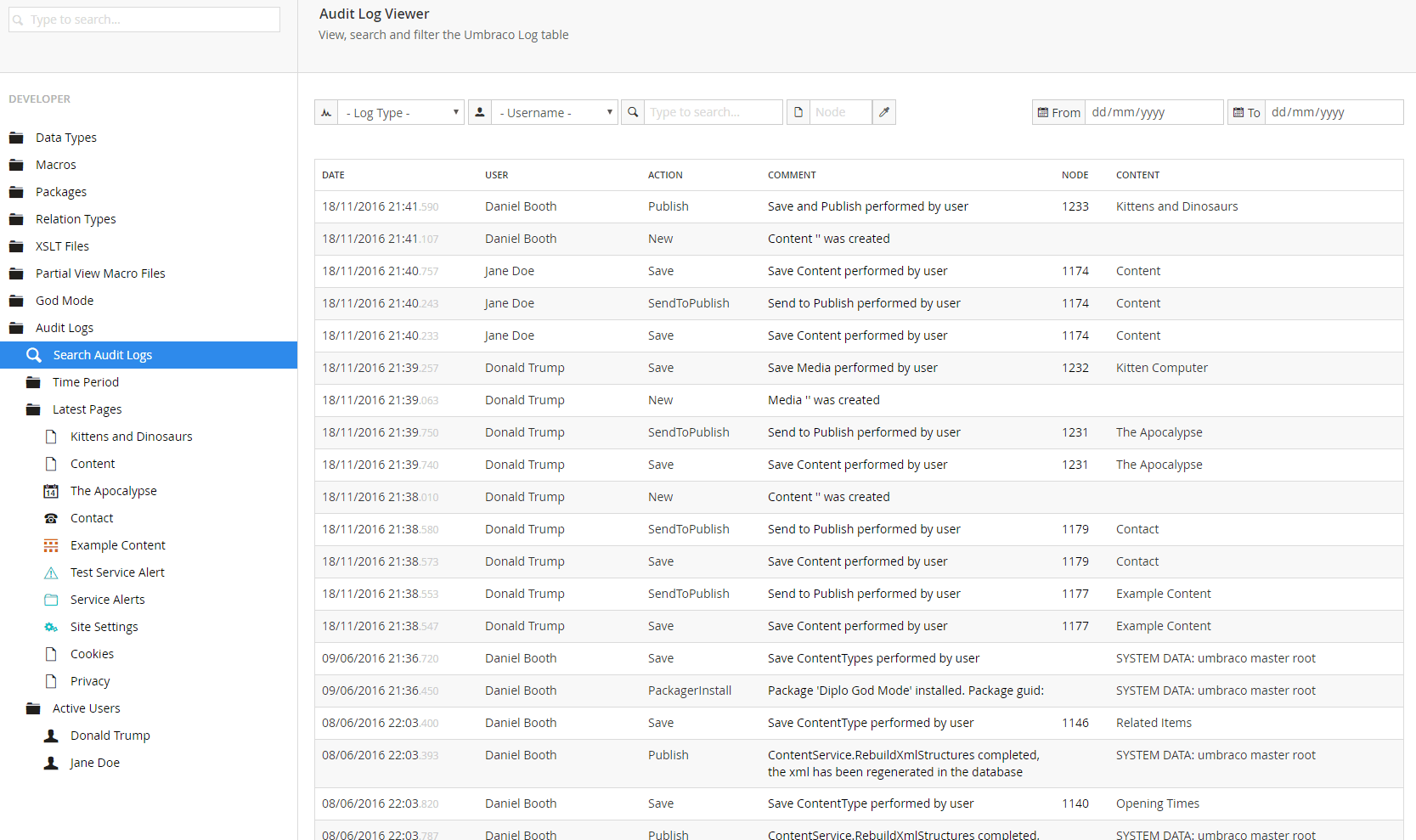Click the CONTENT column header
The image size is (1416, 840).
click(1137, 175)
